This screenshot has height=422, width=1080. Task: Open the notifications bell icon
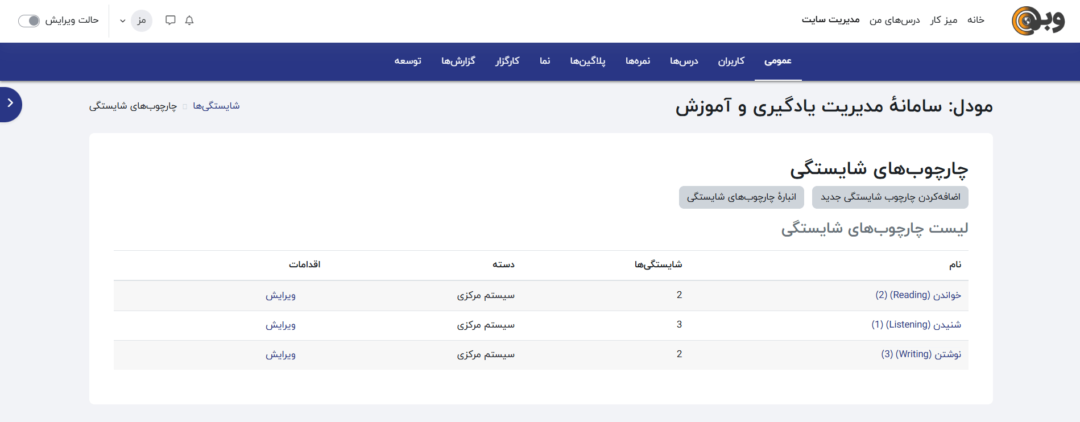click(190, 20)
